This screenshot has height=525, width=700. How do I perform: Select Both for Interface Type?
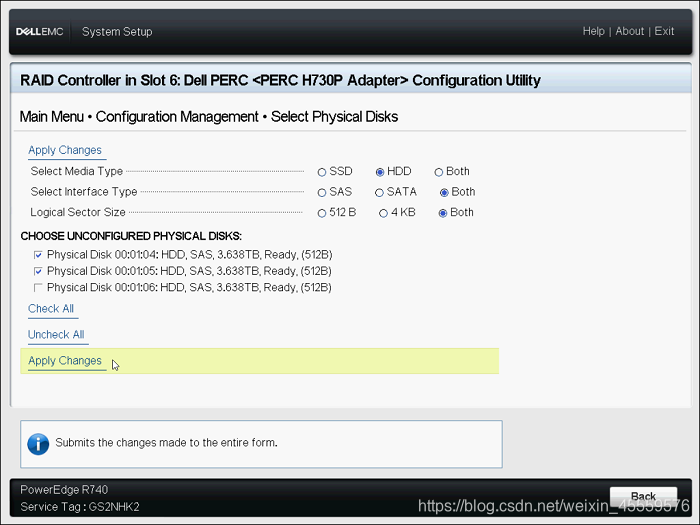coord(444,192)
